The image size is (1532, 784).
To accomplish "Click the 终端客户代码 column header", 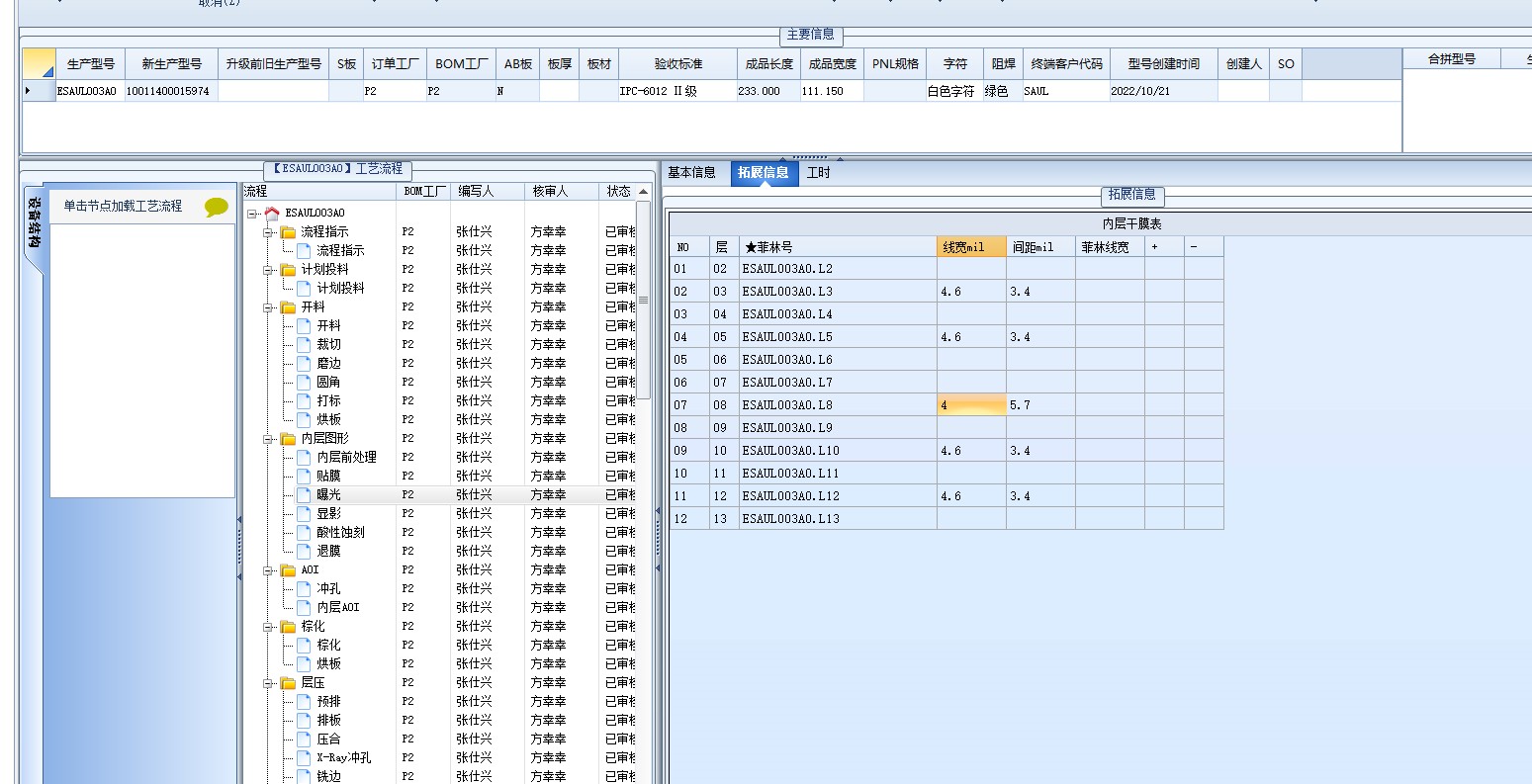I will click(x=1066, y=63).
